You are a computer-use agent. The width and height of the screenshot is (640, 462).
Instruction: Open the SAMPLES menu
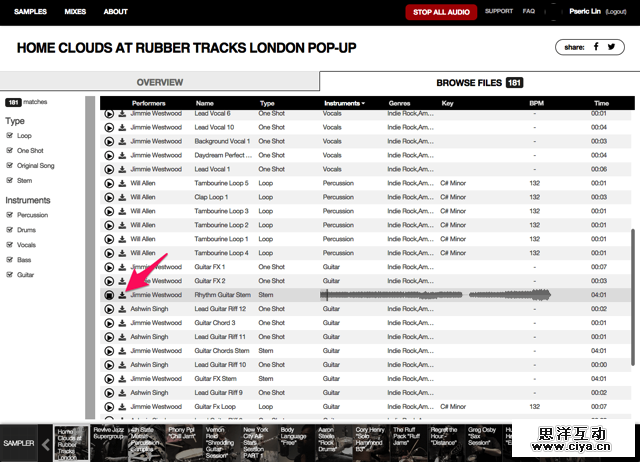(x=30, y=11)
